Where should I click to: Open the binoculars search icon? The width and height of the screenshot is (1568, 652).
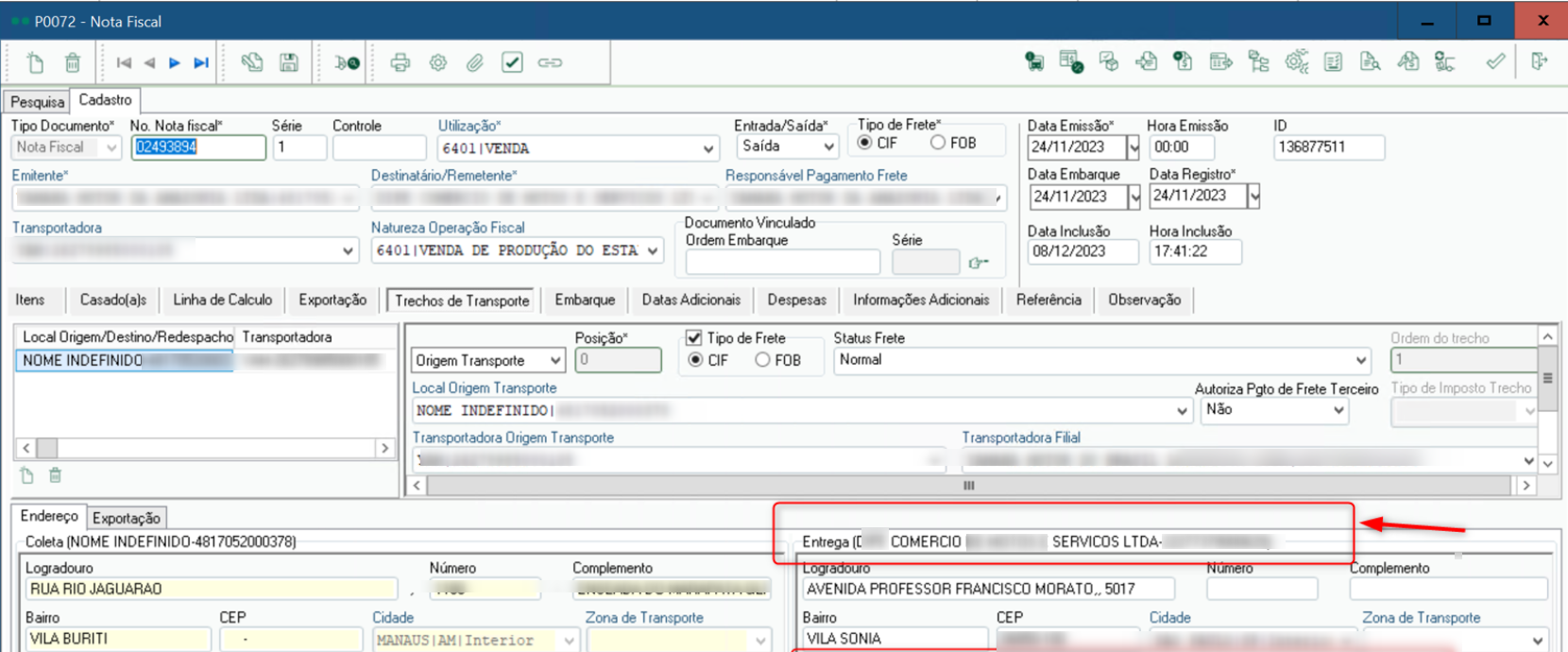tap(347, 63)
